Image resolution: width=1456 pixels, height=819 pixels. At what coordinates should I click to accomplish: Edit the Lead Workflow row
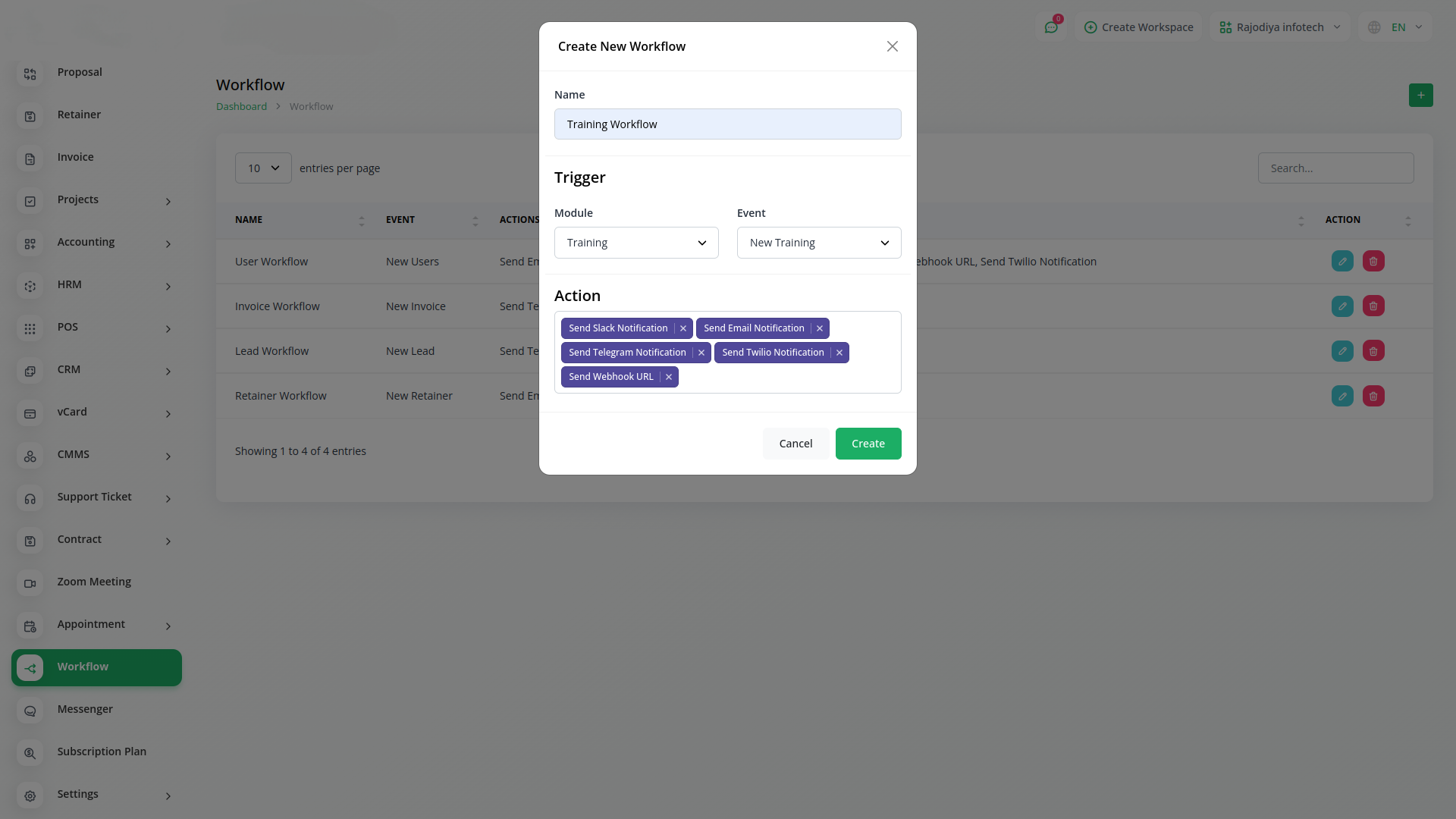tap(1342, 350)
